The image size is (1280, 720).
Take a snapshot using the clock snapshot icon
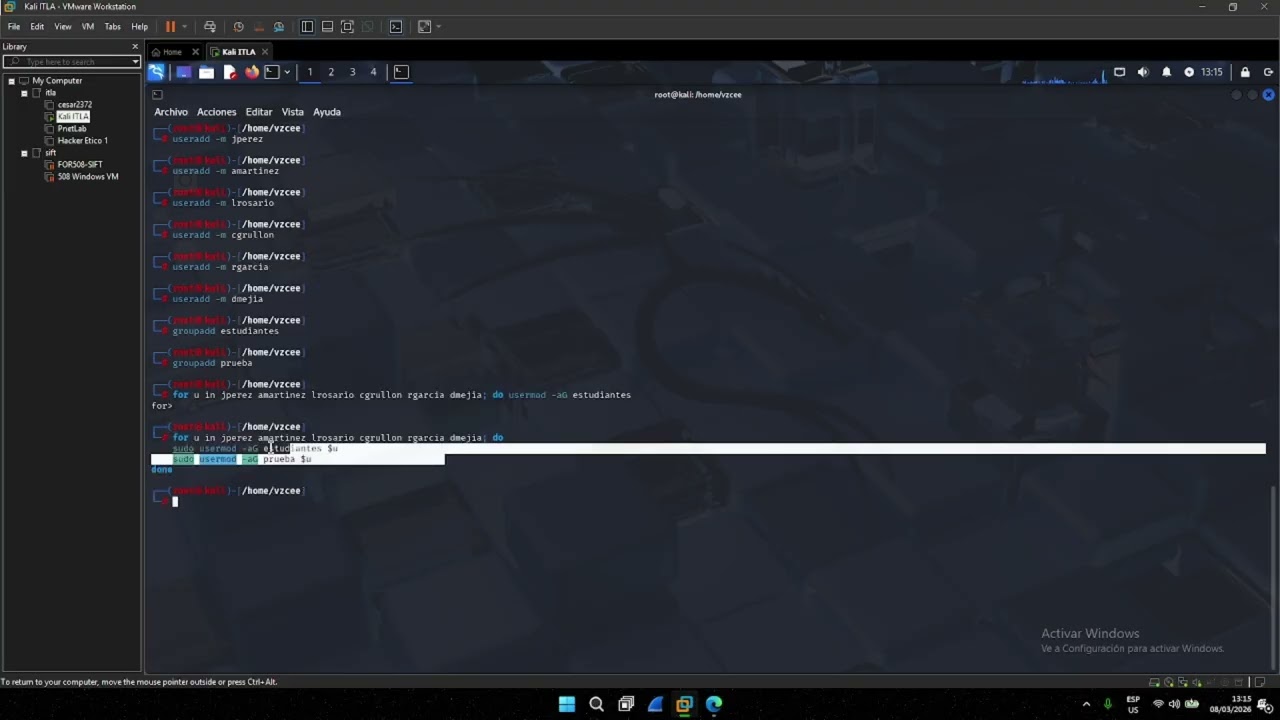pyautogui.click(x=238, y=27)
